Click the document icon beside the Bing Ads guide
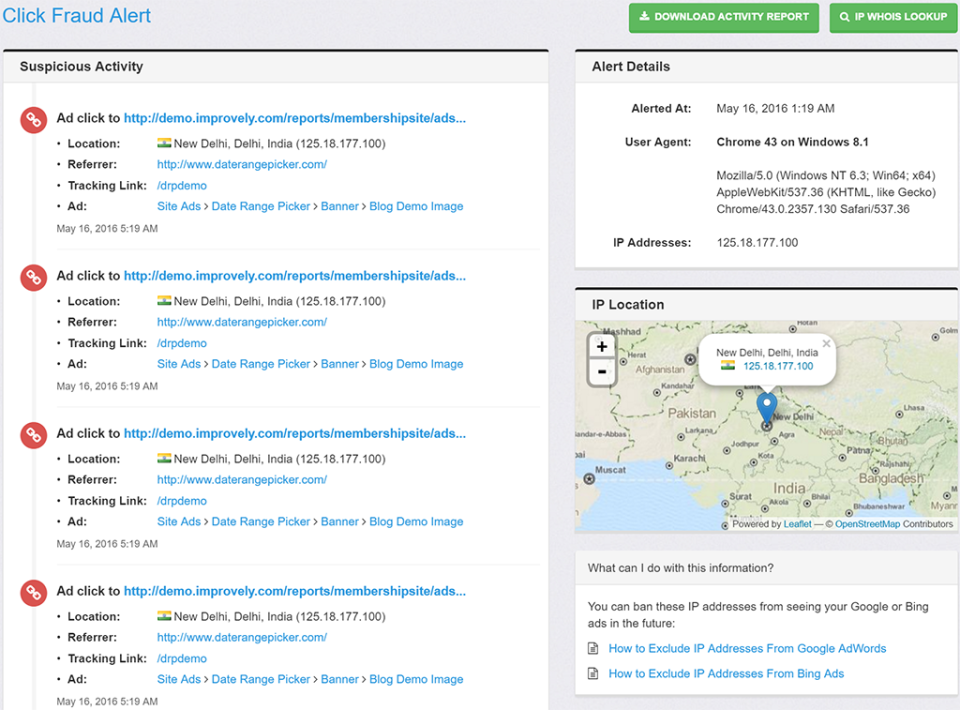The image size is (960, 710). 595,673
